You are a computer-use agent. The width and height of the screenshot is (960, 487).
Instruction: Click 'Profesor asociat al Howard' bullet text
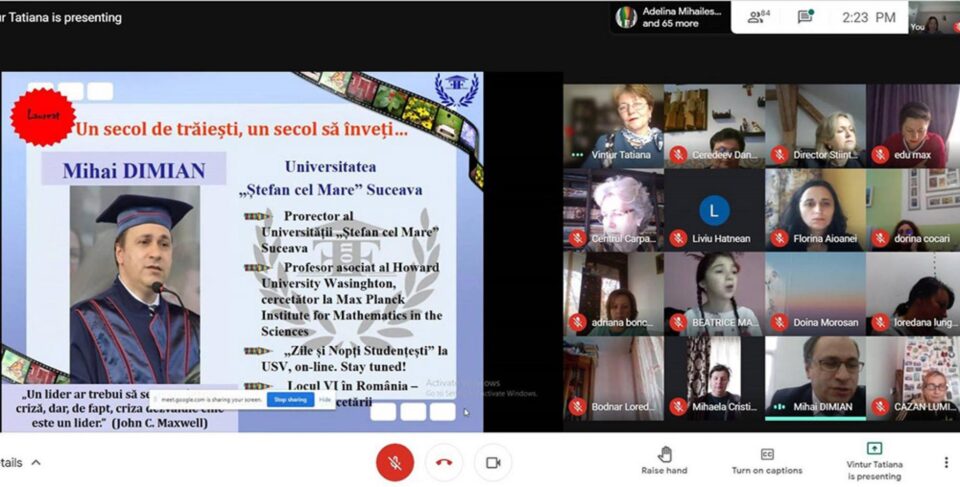point(351,300)
